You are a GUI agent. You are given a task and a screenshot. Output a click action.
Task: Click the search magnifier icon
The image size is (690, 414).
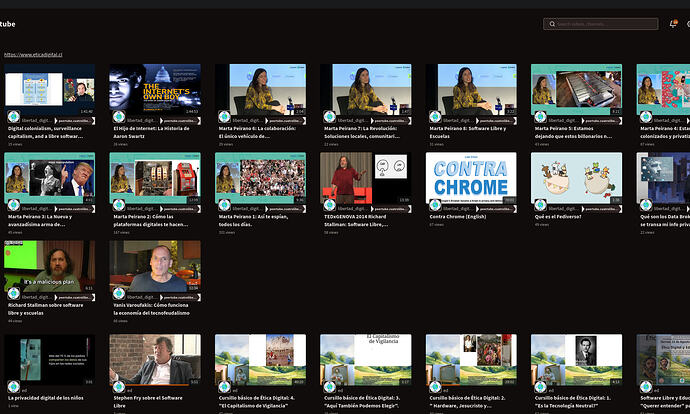(552, 24)
